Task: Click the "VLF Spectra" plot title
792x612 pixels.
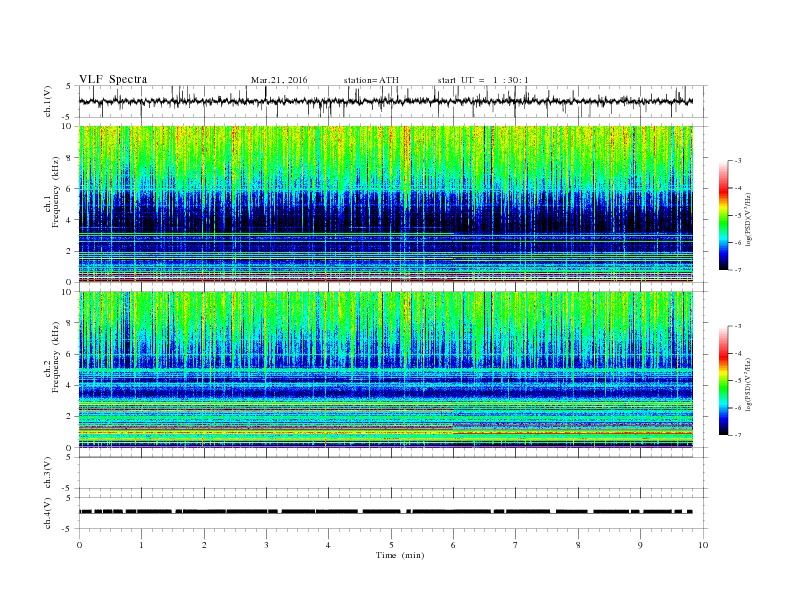Action: [113, 79]
